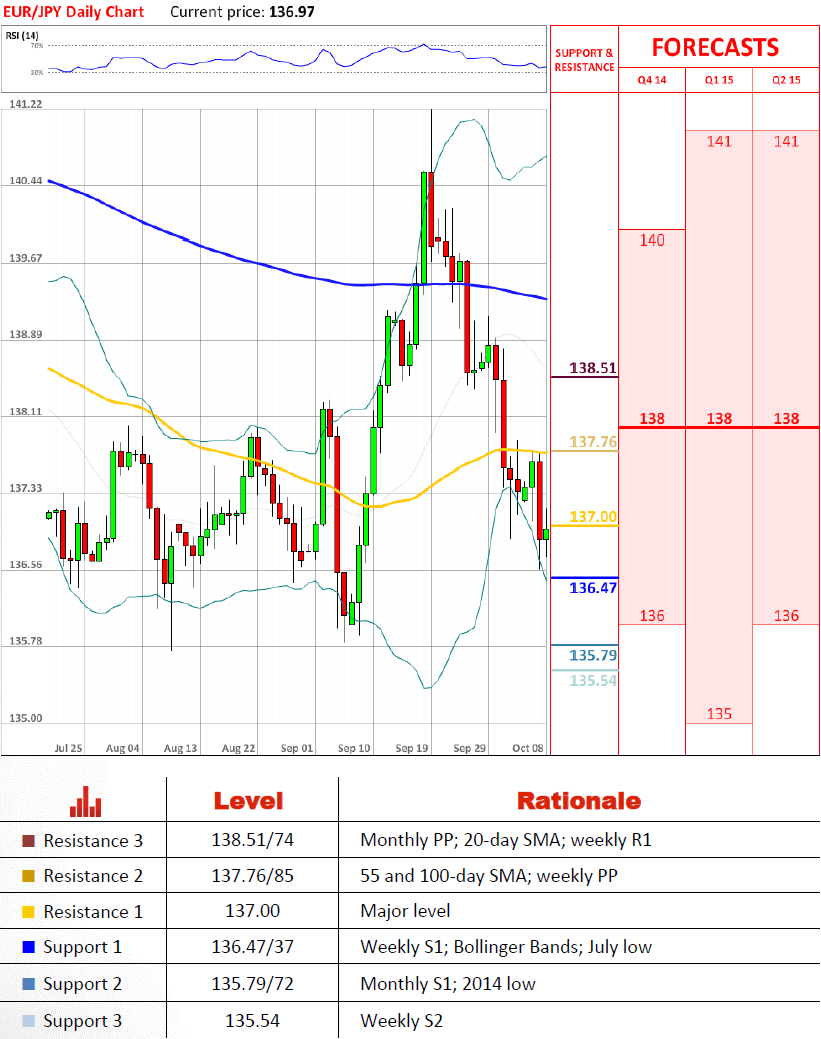Click the 137.00 resistance level label

(x=593, y=517)
